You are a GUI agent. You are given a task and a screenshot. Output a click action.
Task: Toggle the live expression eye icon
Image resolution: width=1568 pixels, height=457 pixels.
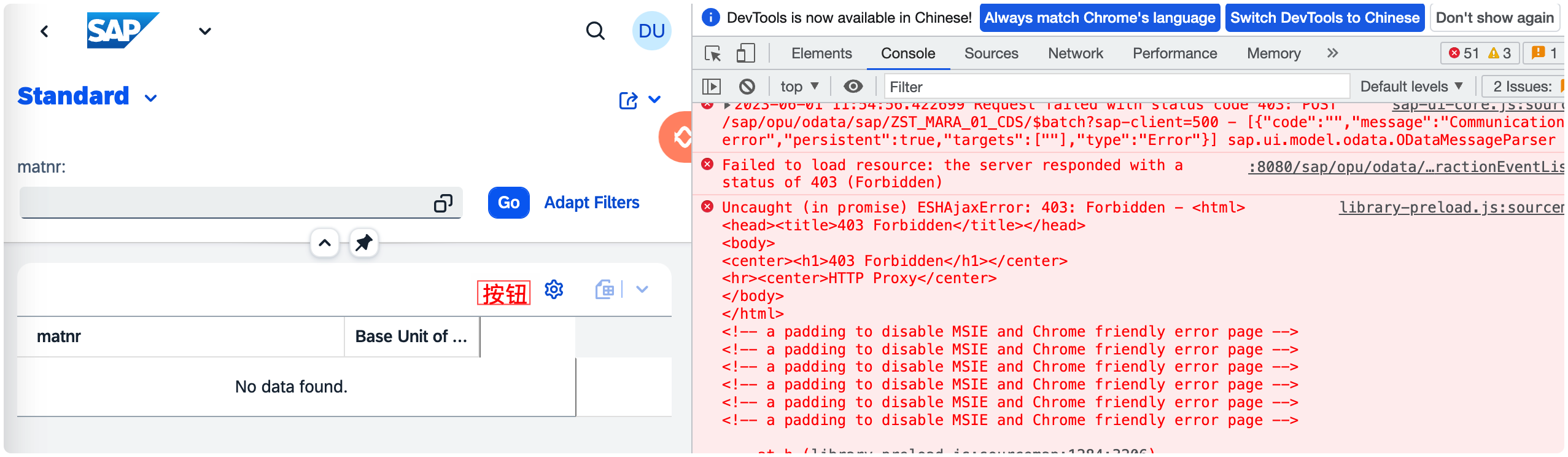(853, 87)
